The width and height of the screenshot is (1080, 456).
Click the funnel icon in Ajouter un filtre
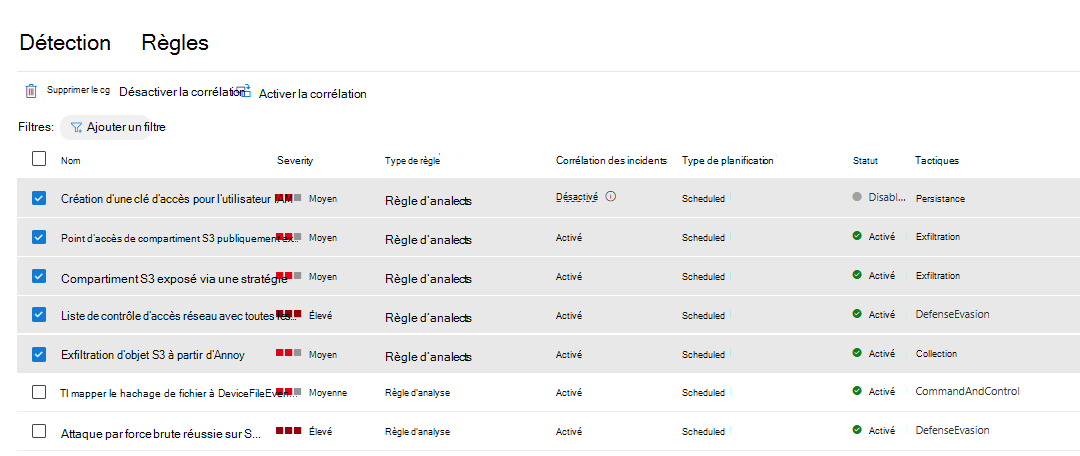(76, 127)
